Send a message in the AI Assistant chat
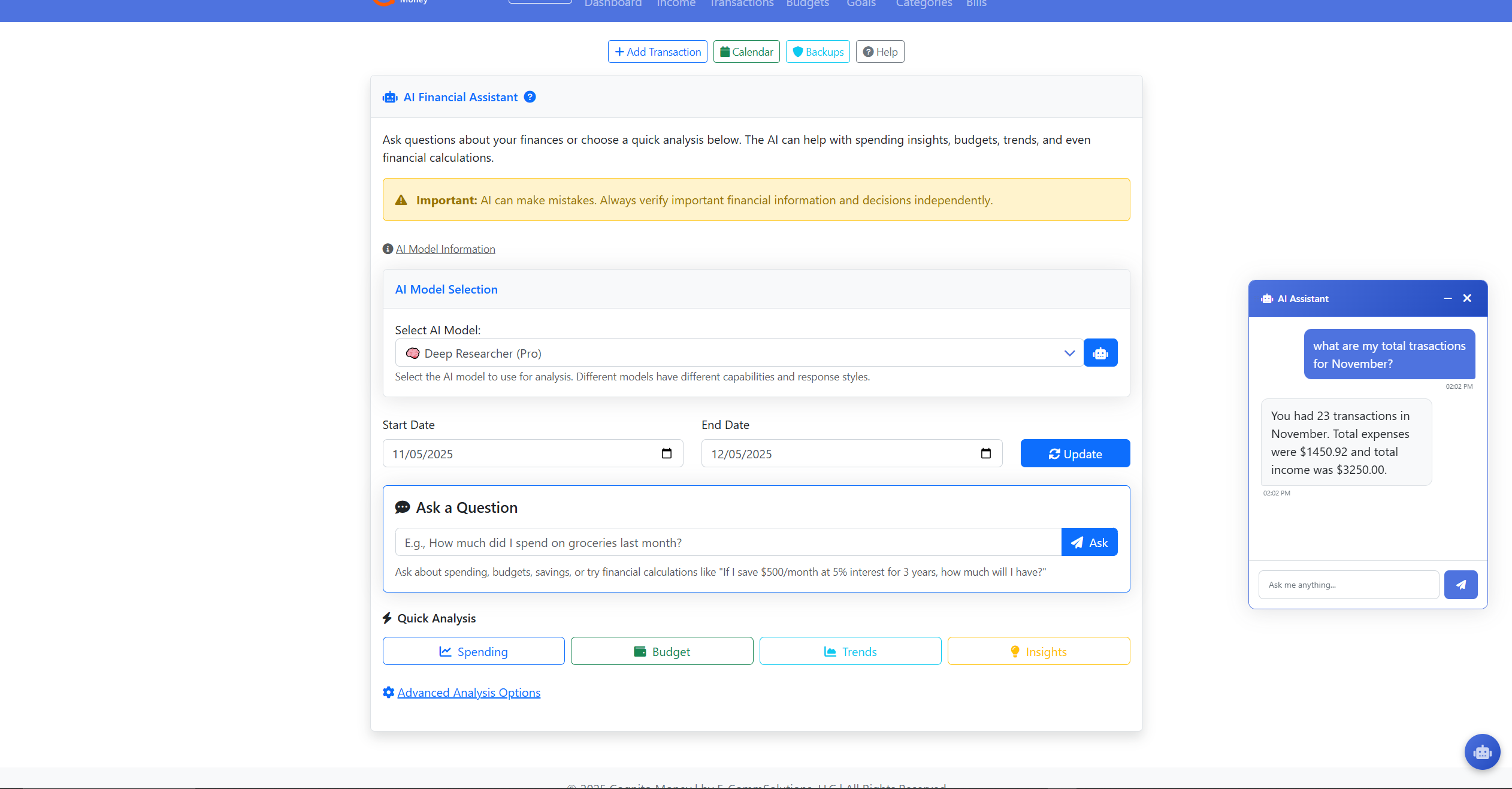 point(1460,584)
